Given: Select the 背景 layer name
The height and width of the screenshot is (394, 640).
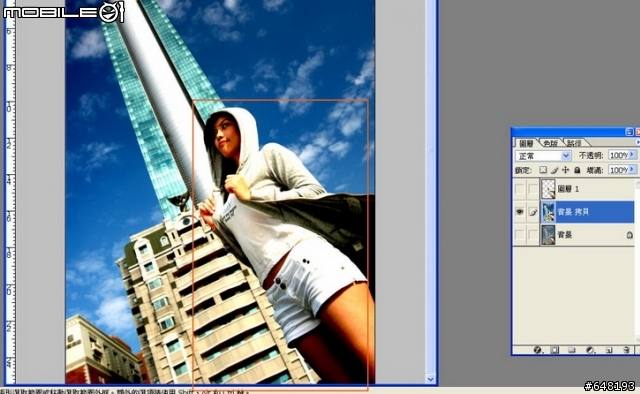Looking at the screenshot, I should point(564,235).
